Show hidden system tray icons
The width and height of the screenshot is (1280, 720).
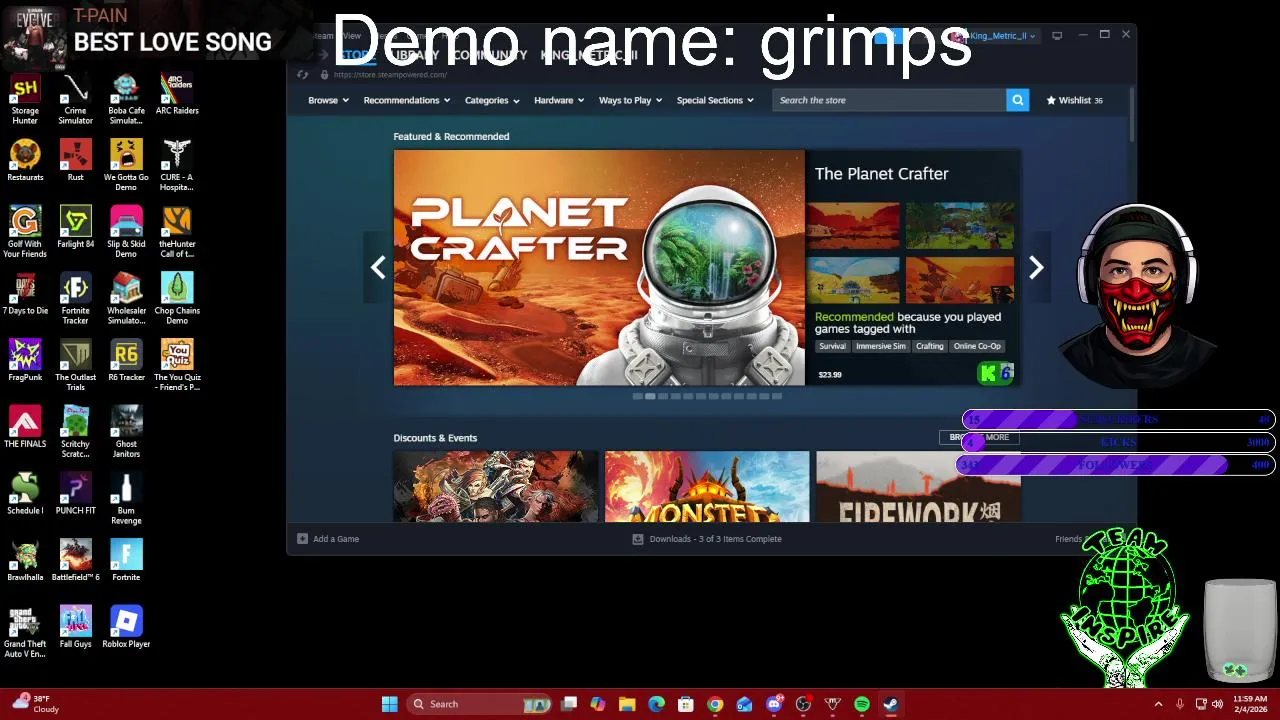pyautogui.click(x=1158, y=704)
